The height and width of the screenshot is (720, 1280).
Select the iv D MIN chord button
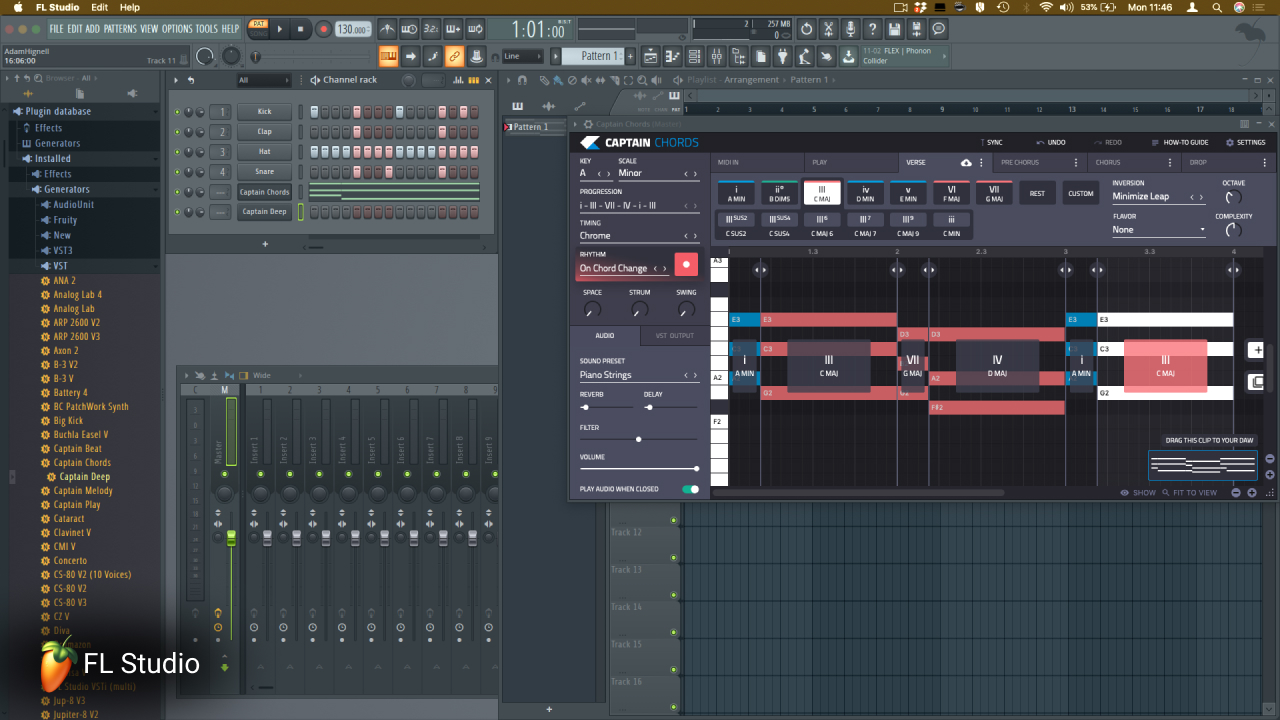pyautogui.click(x=865, y=193)
